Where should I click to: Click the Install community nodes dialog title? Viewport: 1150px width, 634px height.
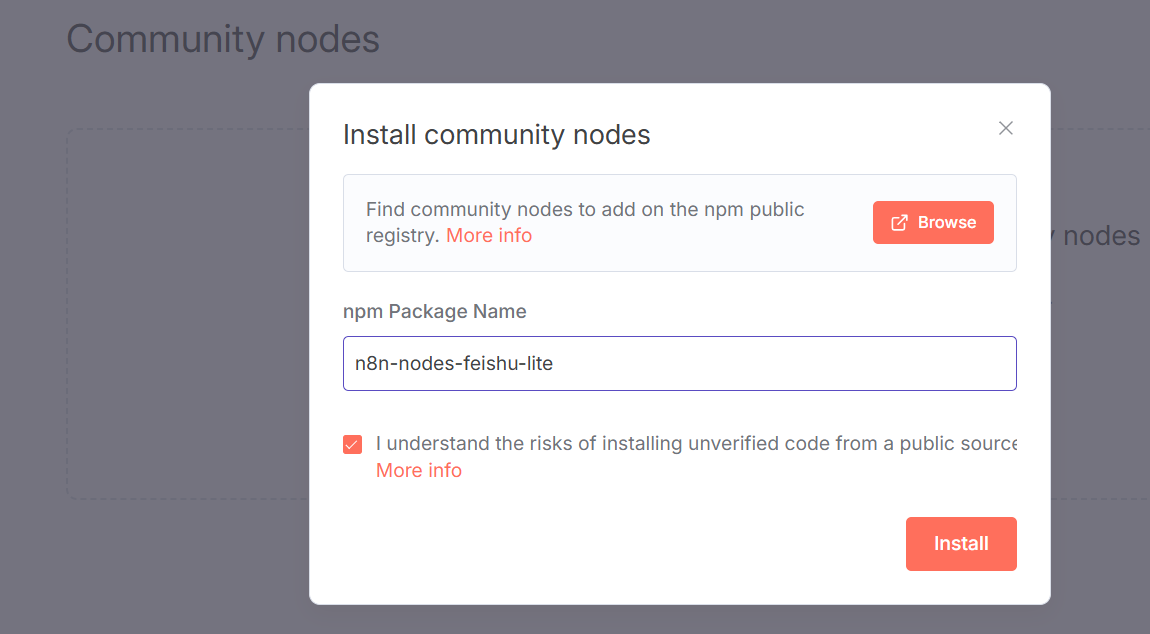pos(496,134)
